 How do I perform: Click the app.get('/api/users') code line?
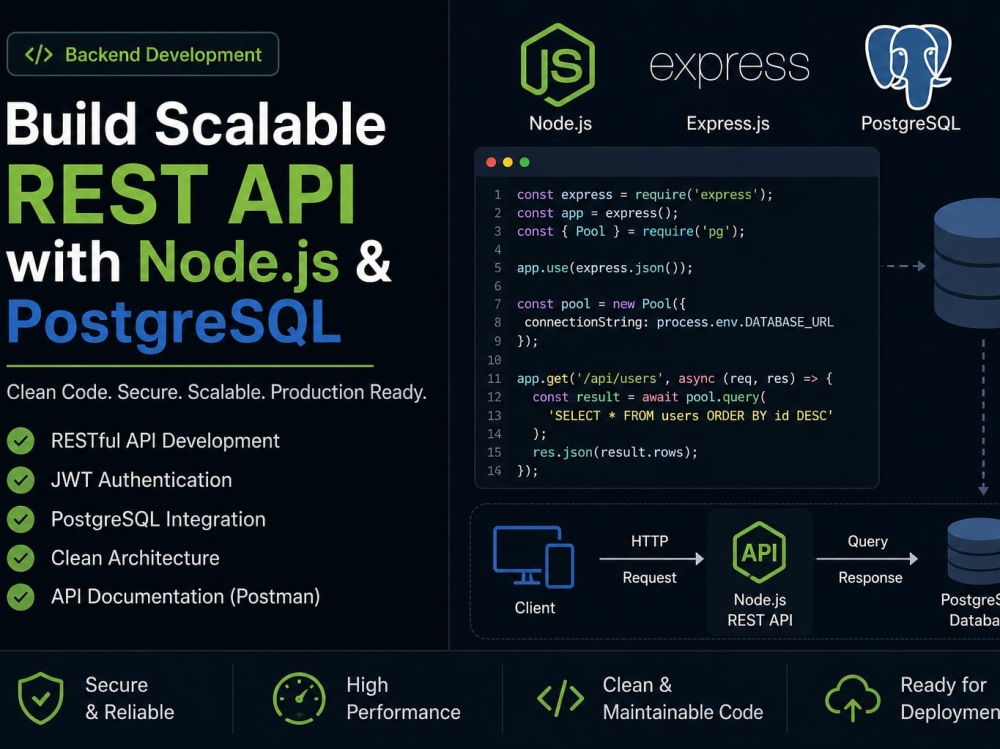(674, 379)
